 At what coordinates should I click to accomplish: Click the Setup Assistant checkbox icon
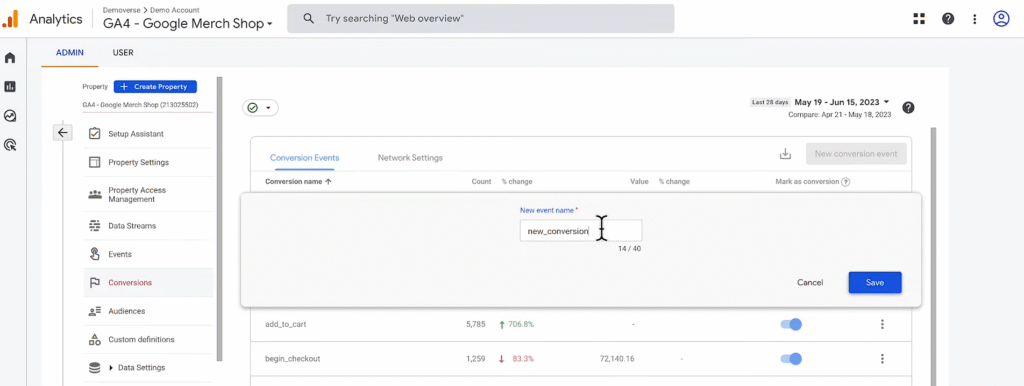[95, 133]
